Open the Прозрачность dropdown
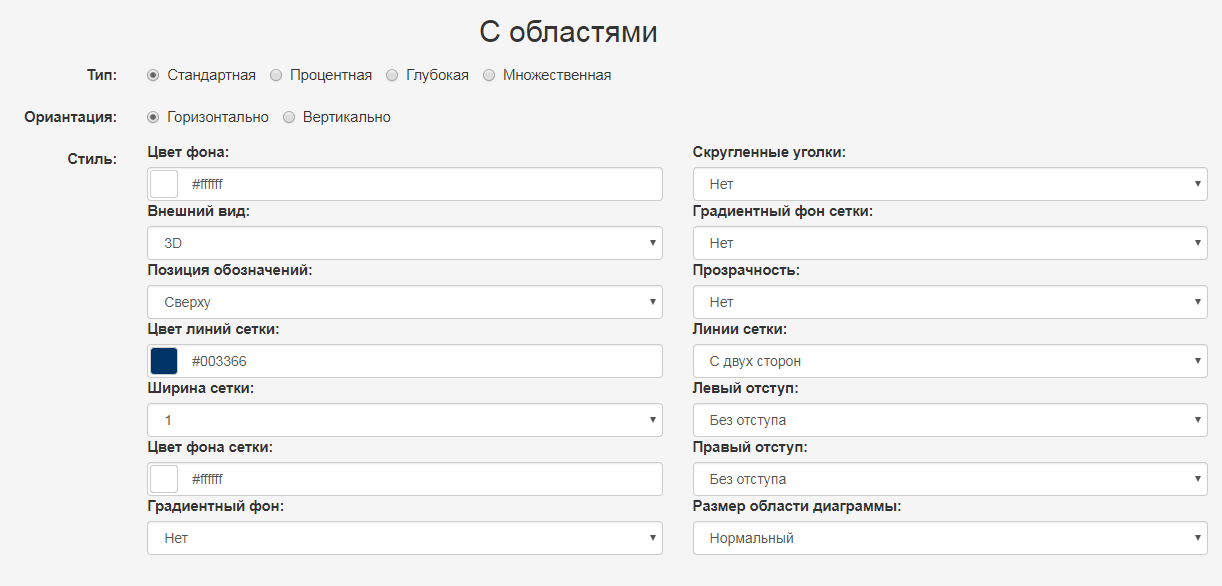This screenshot has height=586, width=1222. [x=949, y=302]
